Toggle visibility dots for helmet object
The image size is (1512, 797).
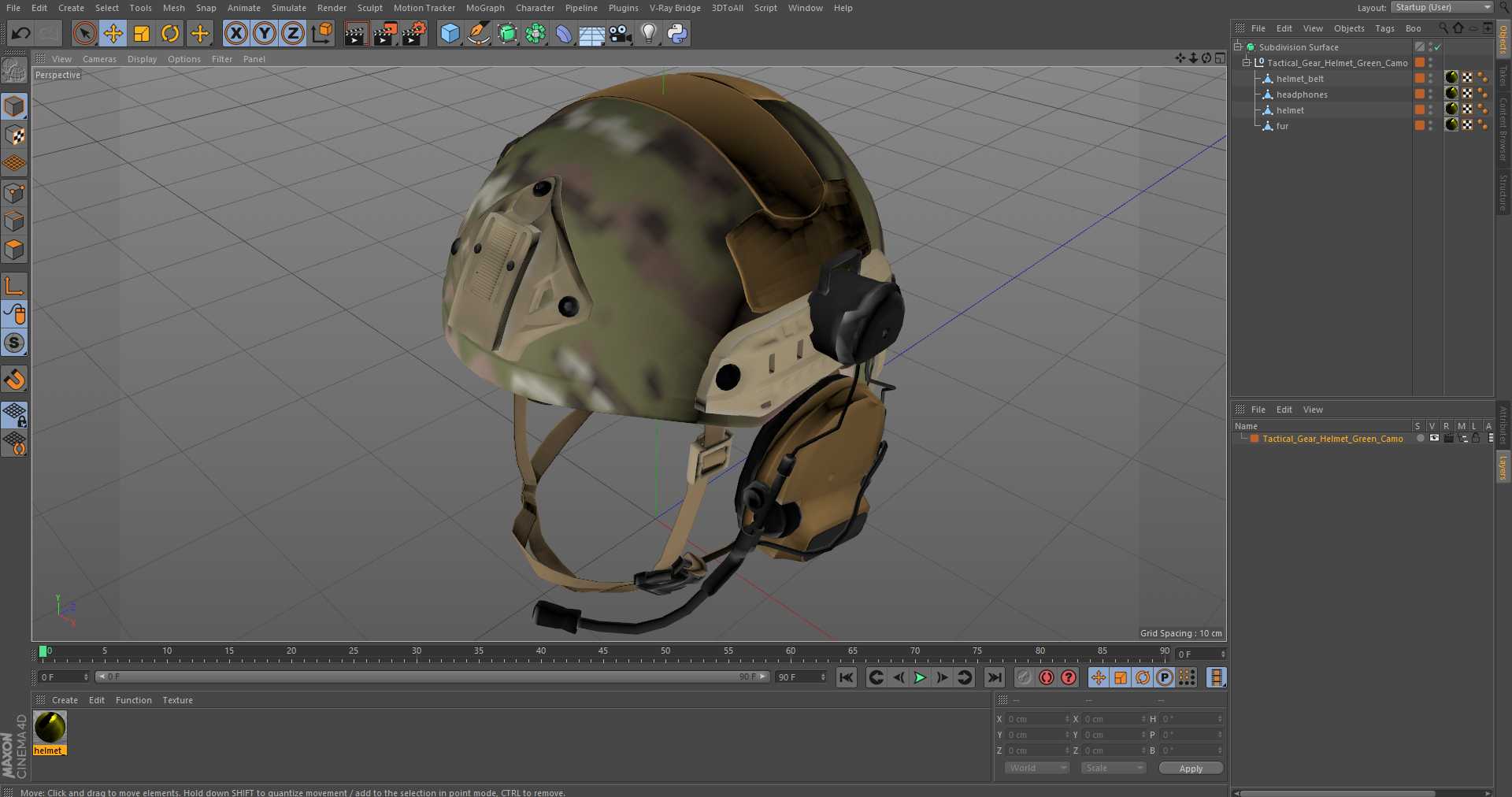tap(1431, 109)
